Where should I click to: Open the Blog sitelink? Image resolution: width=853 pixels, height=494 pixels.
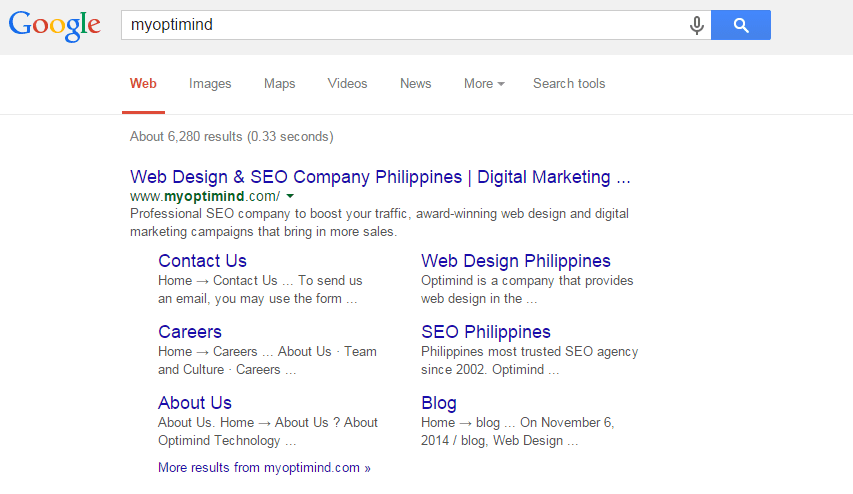(x=438, y=403)
